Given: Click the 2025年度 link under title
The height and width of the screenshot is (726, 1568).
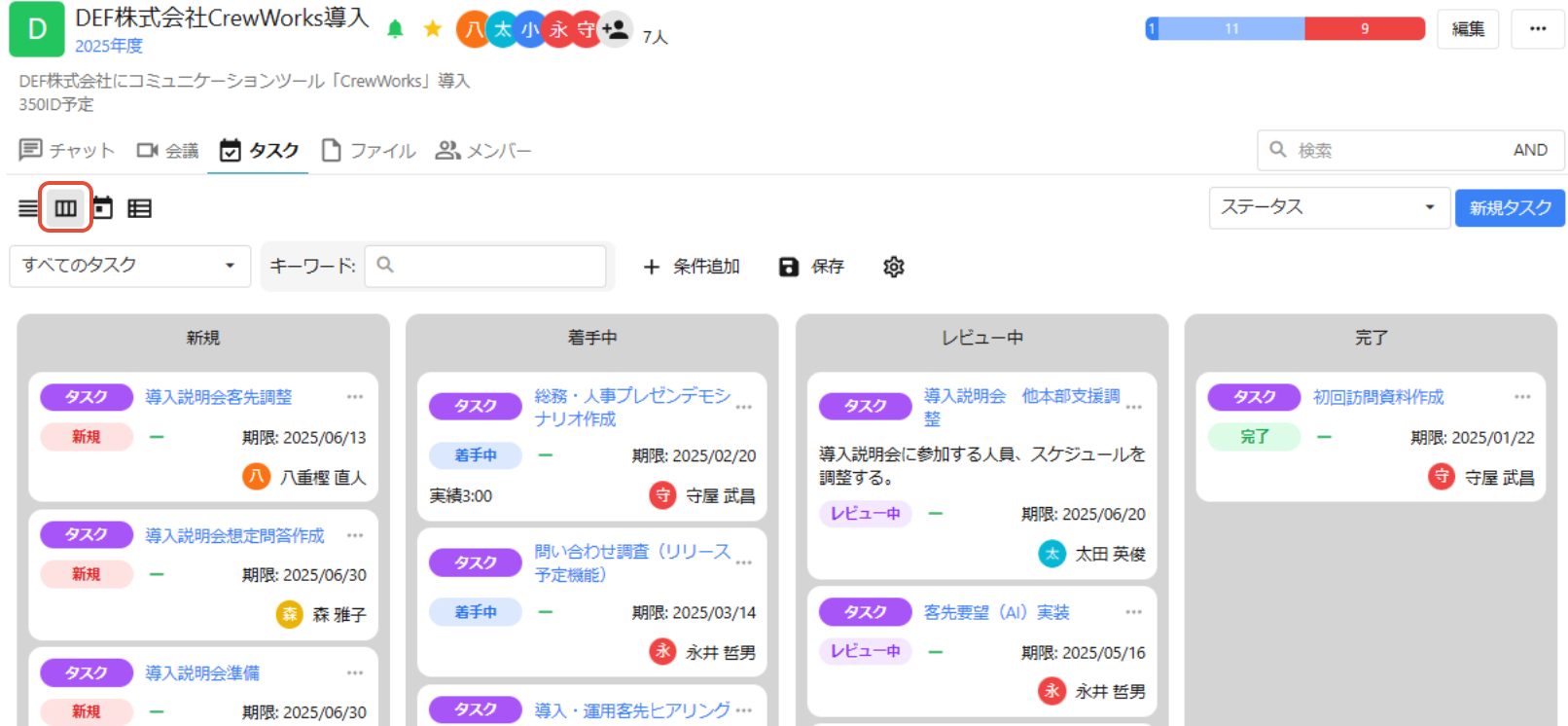Looking at the screenshot, I should [x=109, y=46].
